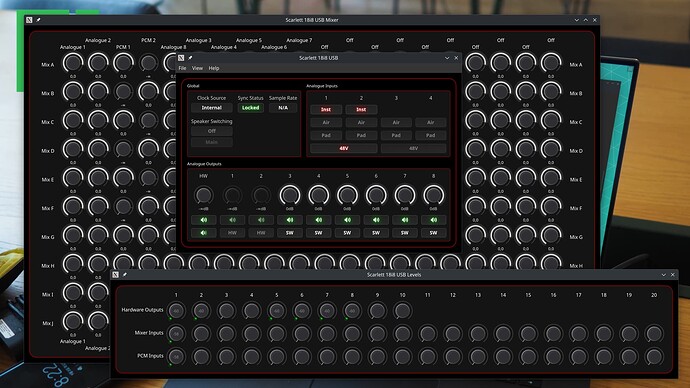Click the HW master output volume knob

tap(203, 195)
